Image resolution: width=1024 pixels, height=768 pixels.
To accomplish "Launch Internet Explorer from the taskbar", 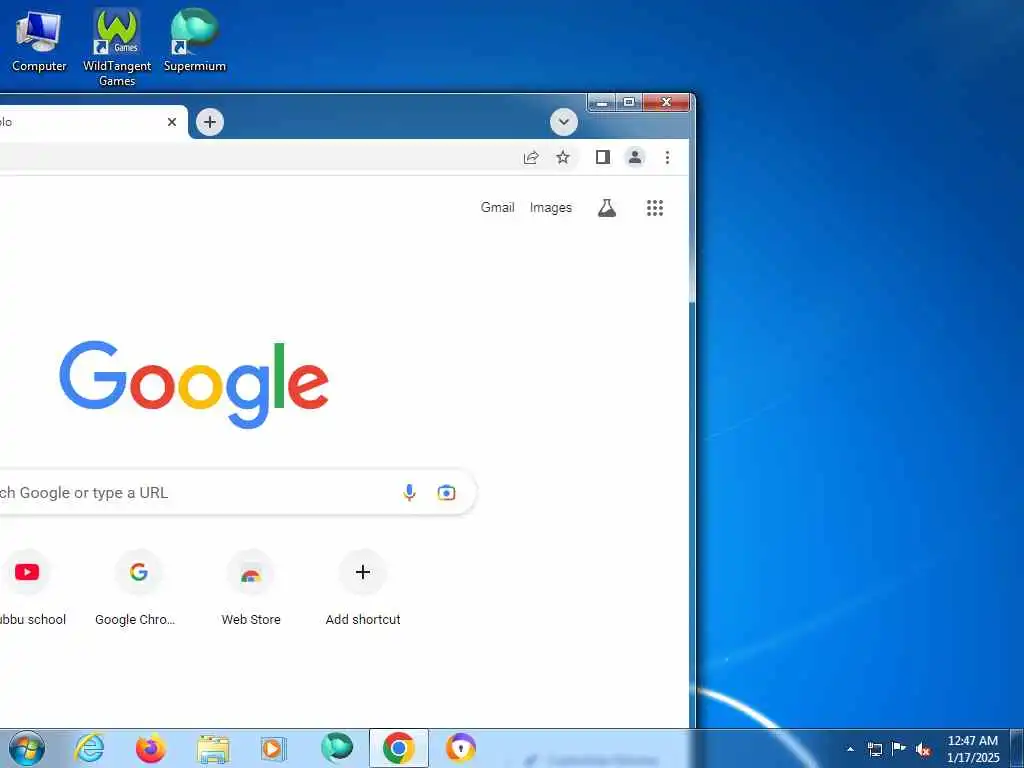I will coord(89,748).
